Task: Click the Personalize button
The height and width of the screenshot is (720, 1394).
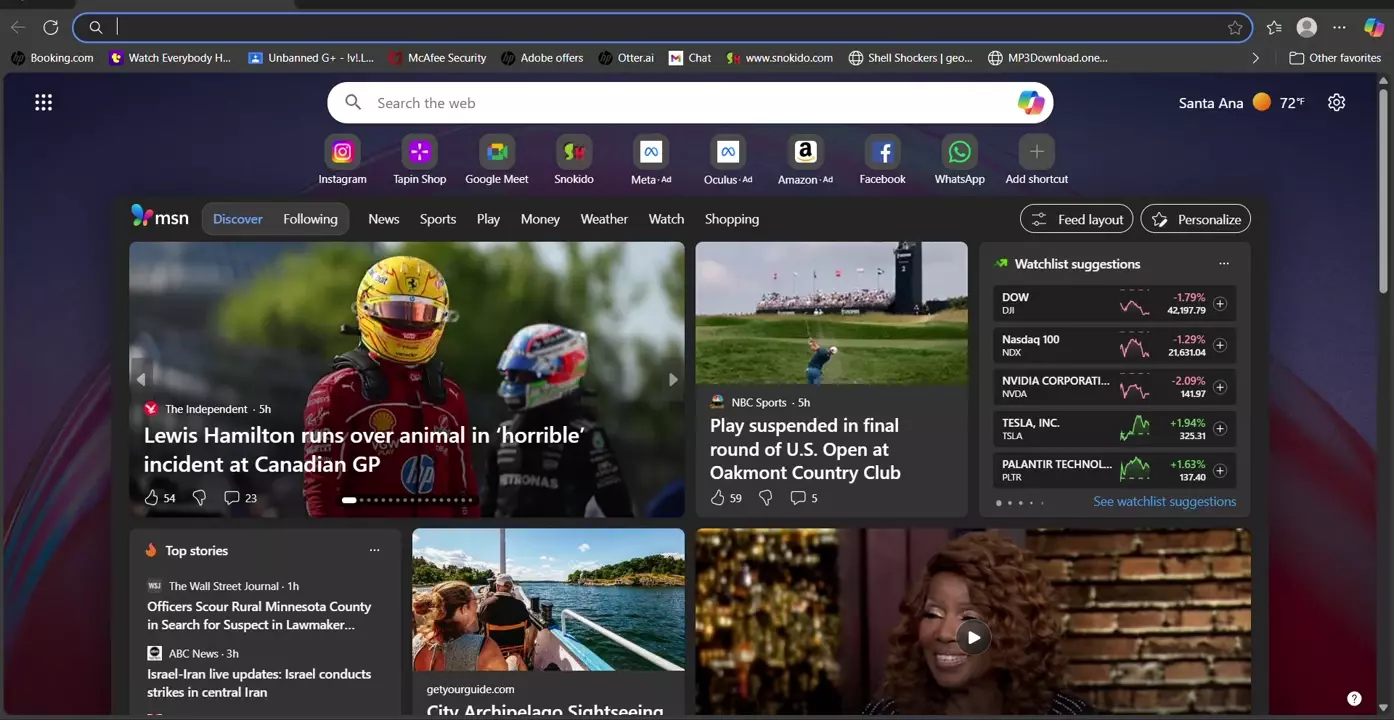Action: [1195, 219]
